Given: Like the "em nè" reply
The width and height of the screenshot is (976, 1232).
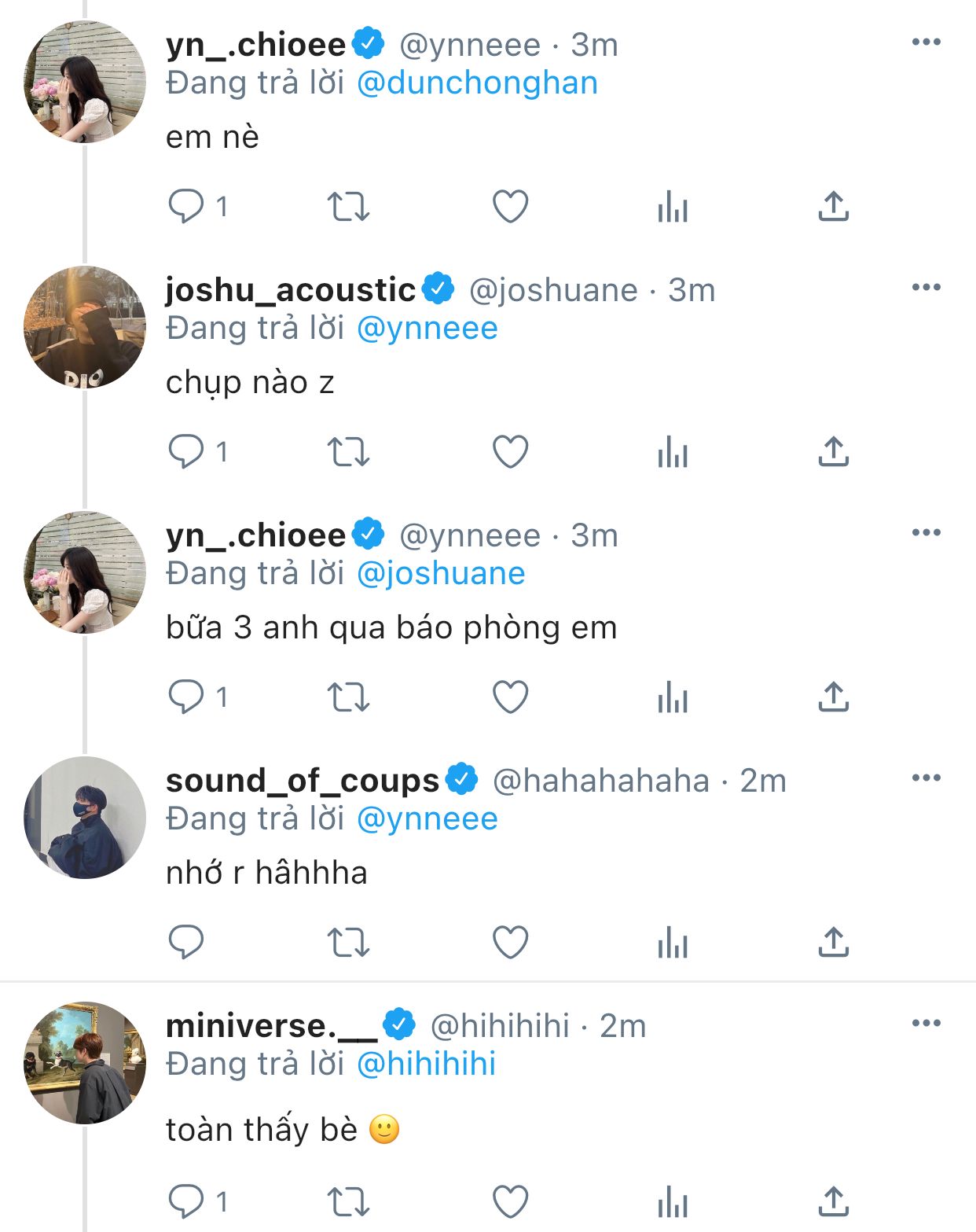Looking at the screenshot, I should 510,207.
